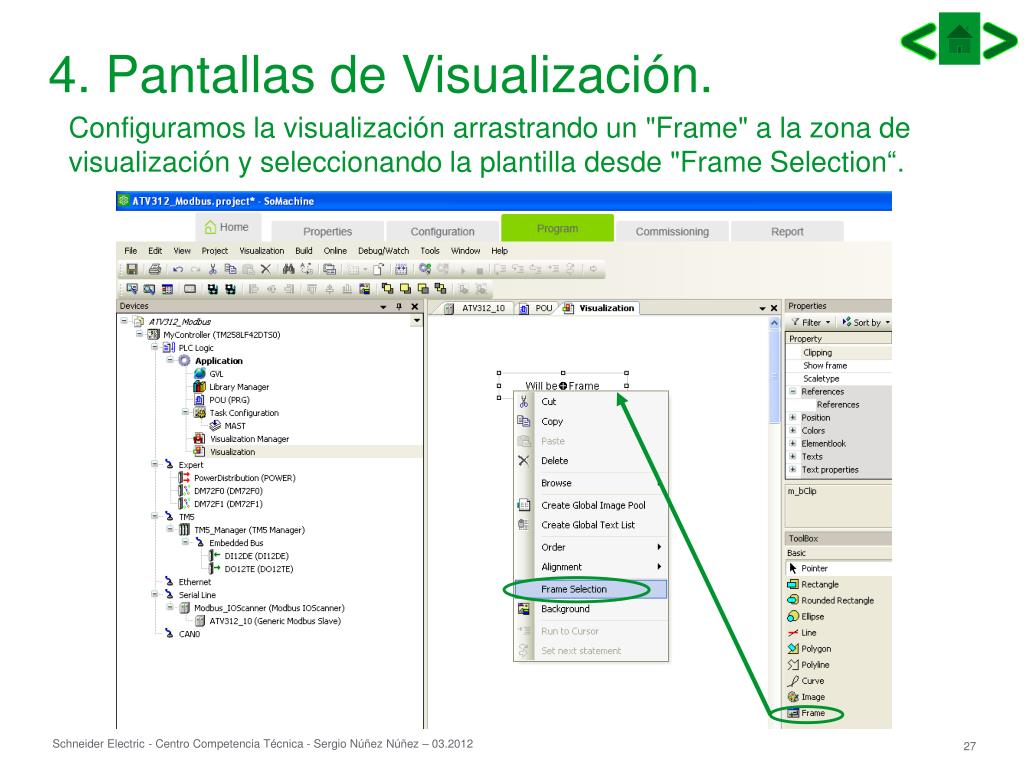Switch to the ATV312_10 editor tab
Viewport: 1024px width, 768px height.
[477, 308]
